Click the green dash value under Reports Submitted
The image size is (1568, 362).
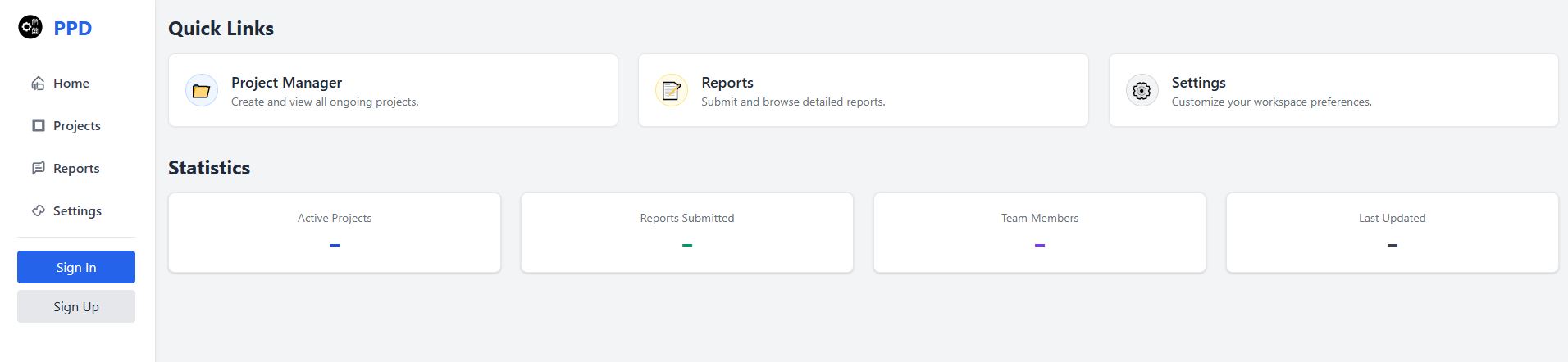(687, 245)
